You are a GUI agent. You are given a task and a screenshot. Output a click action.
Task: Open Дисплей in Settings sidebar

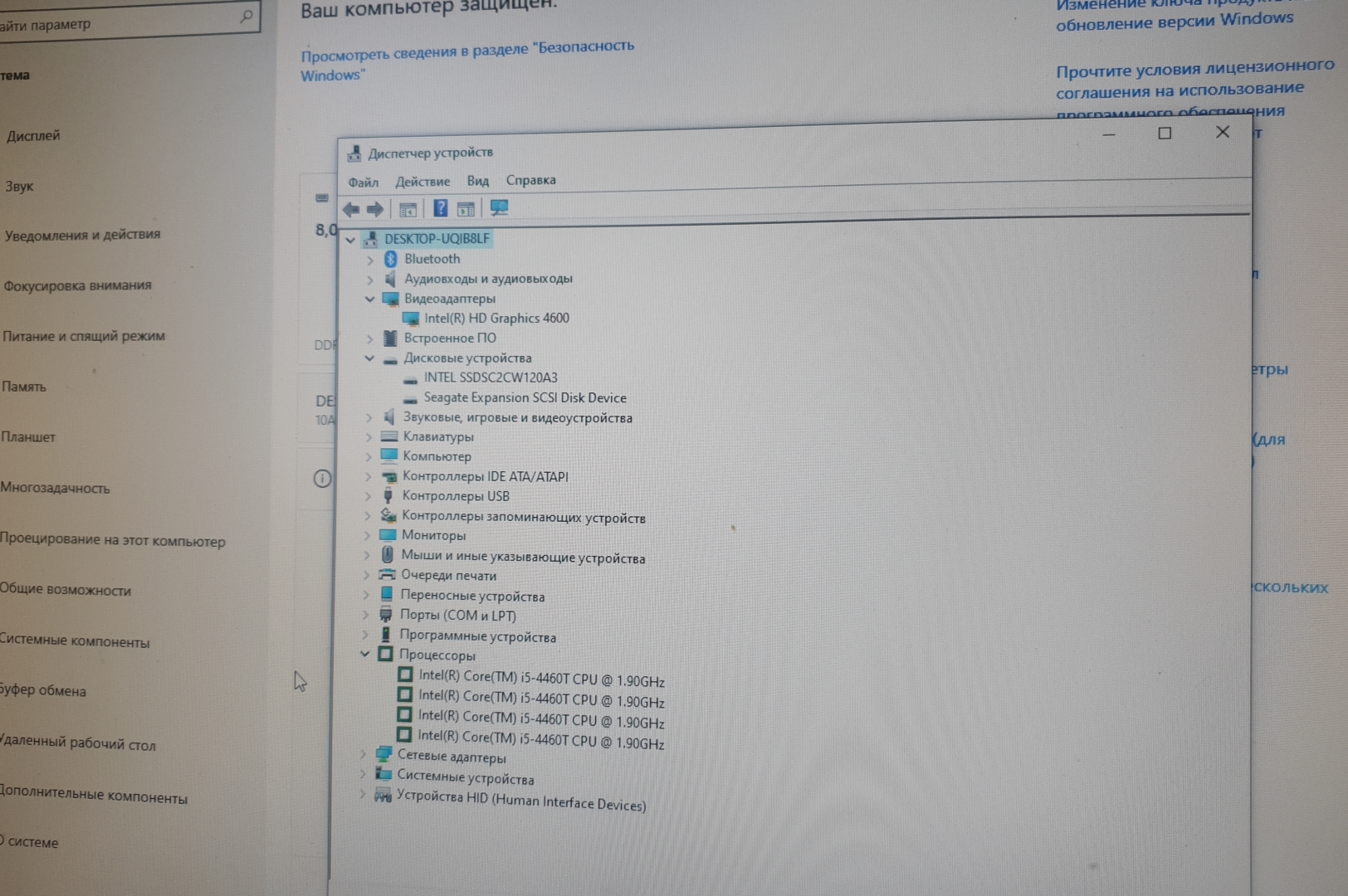click(33, 135)
